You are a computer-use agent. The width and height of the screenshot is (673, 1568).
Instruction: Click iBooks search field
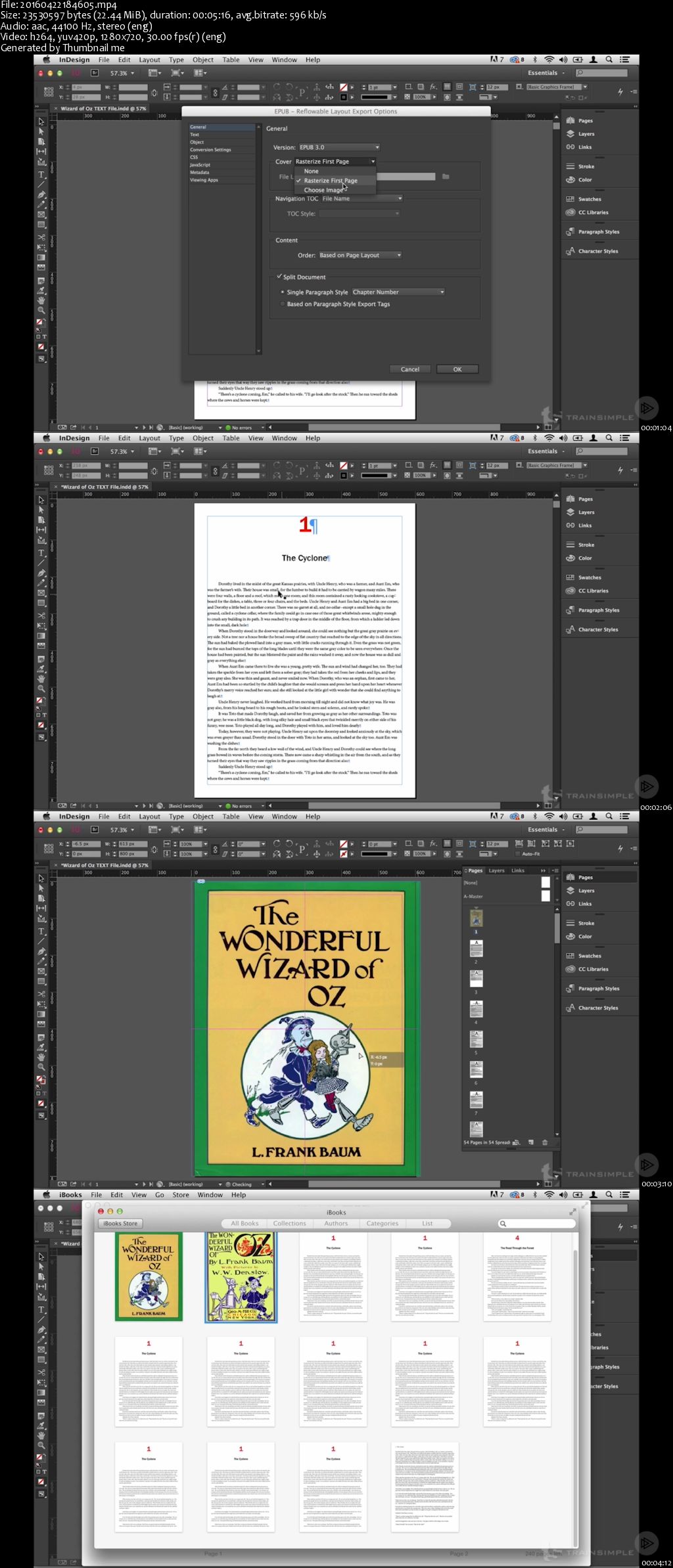click(x=537, y=1223)
